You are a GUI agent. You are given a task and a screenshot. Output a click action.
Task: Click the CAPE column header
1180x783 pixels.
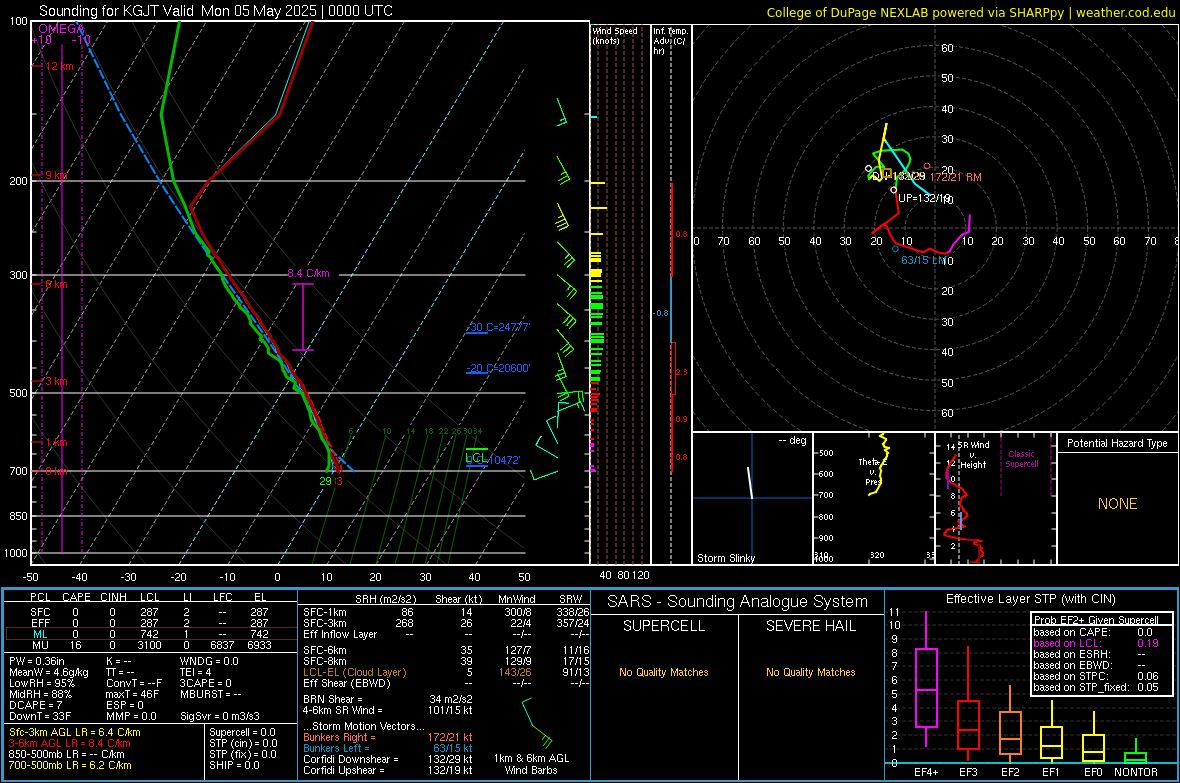coord(76,597)
